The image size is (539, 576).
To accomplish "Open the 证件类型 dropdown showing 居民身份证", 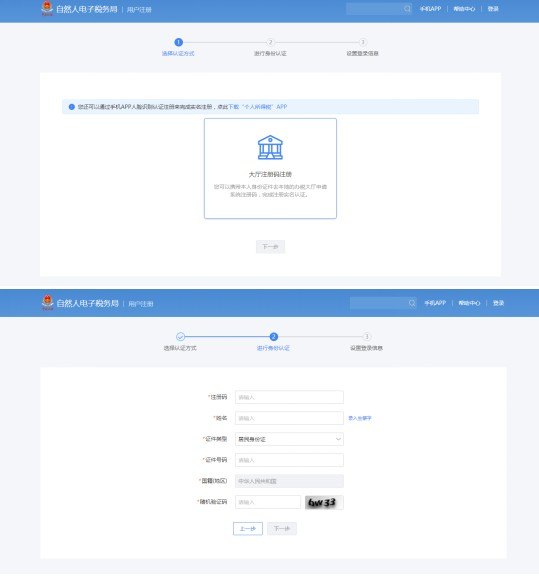I will coord(289,439).
